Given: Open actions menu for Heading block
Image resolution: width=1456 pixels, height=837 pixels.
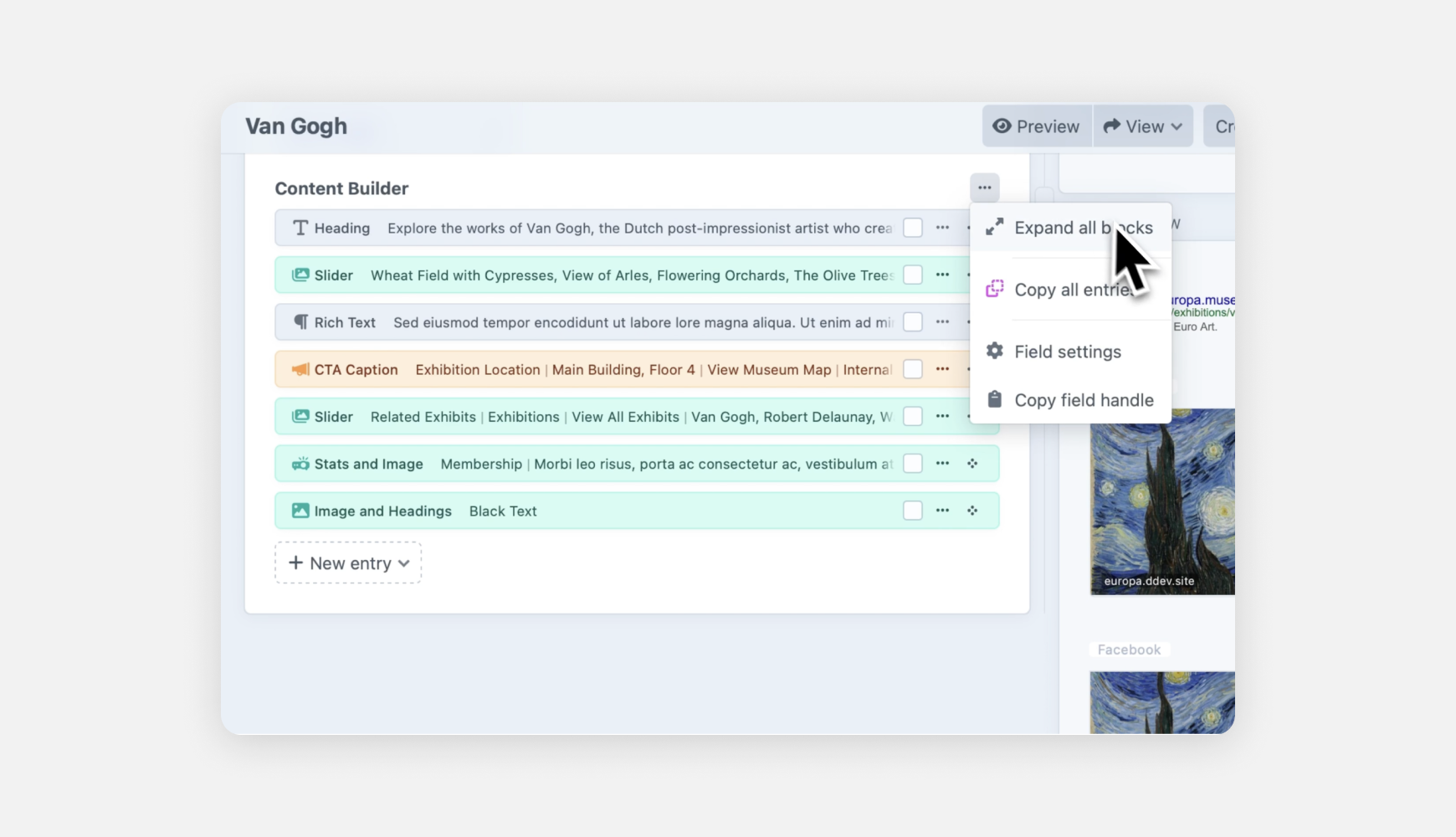Looking at the screenshot, I should [942, 228].
